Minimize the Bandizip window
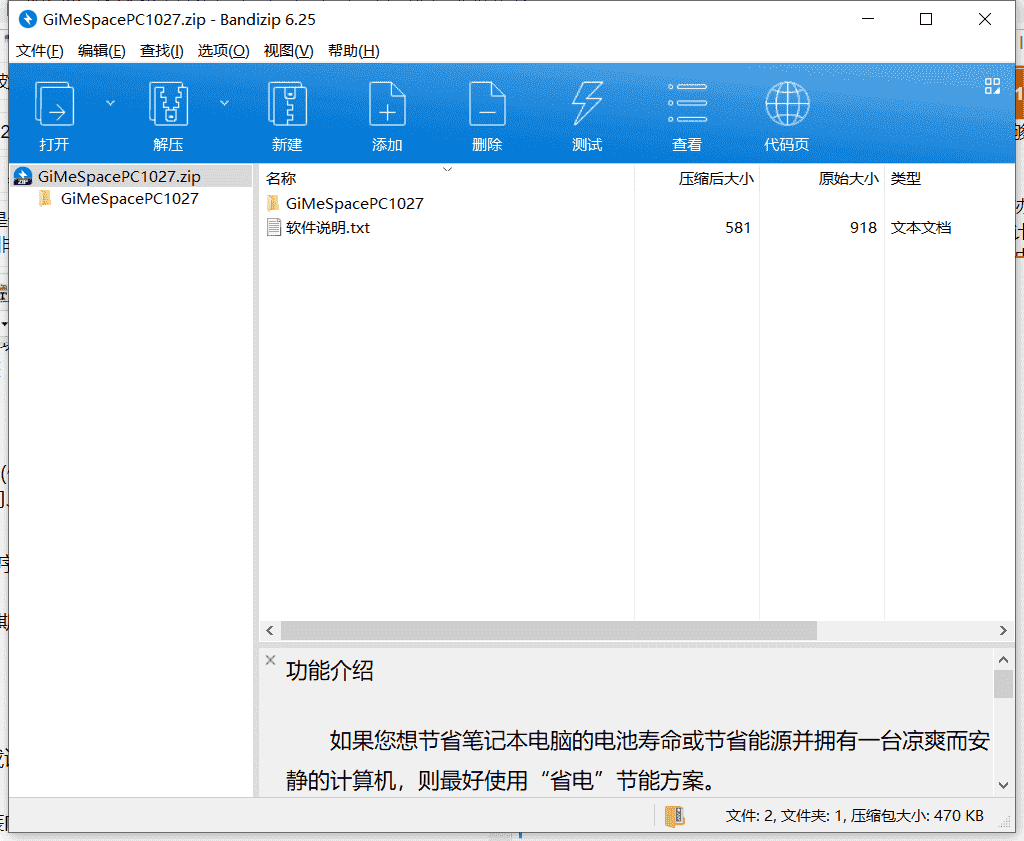This screenshot has height=841, width=1024. coord(868,19)
